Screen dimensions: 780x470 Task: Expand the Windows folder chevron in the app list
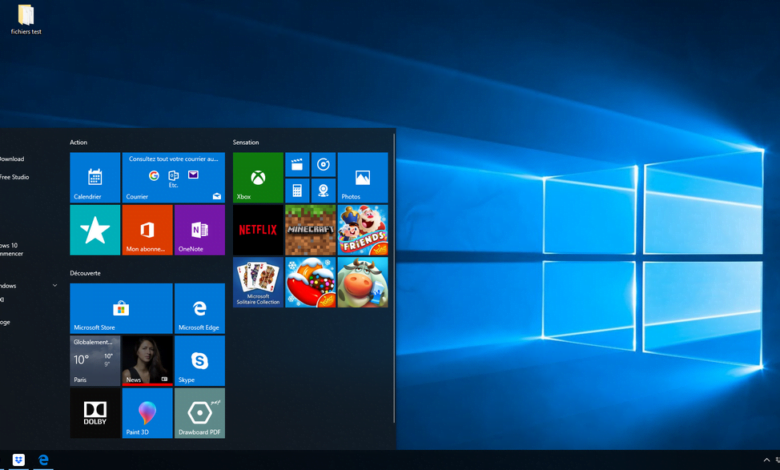click(x=55, y=285)
